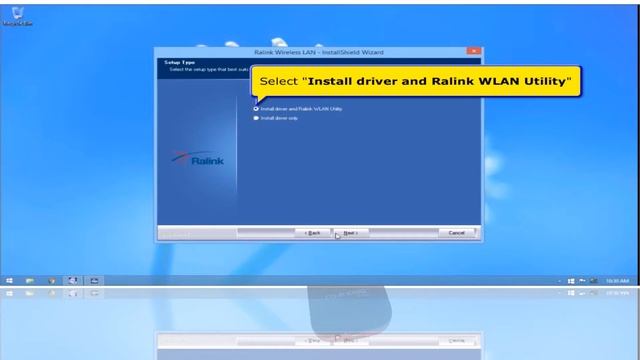
Task: Show hidden system tray icons
Action: pos(559,281)
